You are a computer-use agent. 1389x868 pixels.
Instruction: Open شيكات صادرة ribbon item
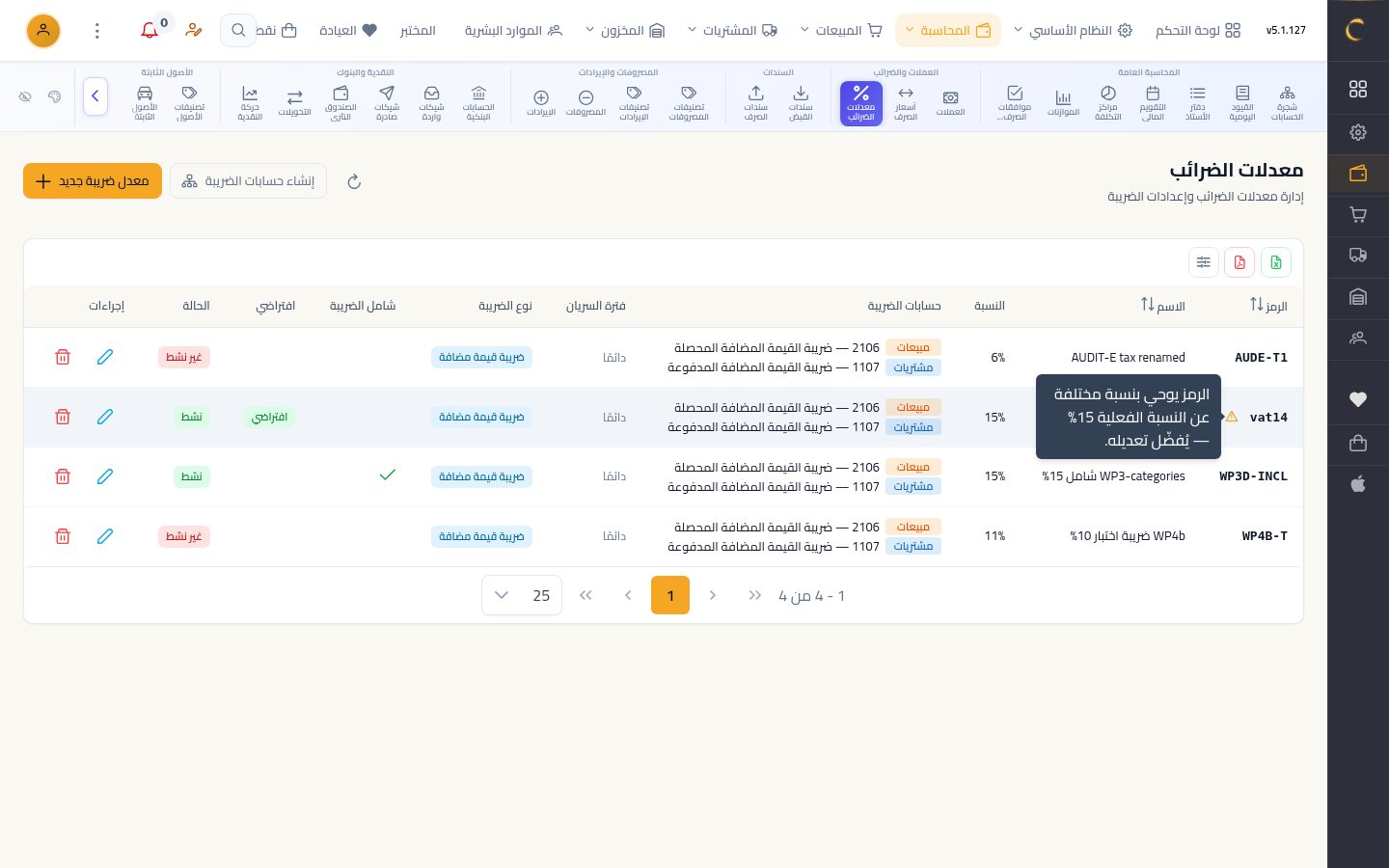pos(387,102)
